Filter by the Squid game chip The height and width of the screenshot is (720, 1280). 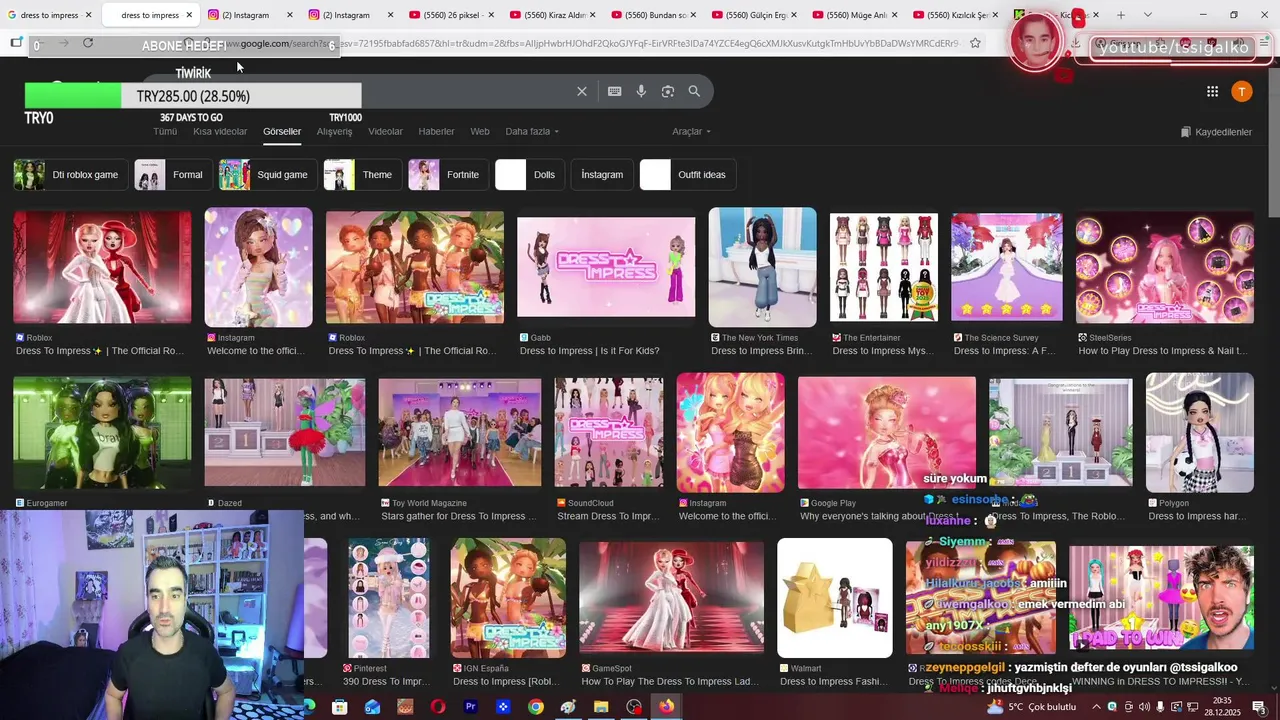(x=267, y=174)
